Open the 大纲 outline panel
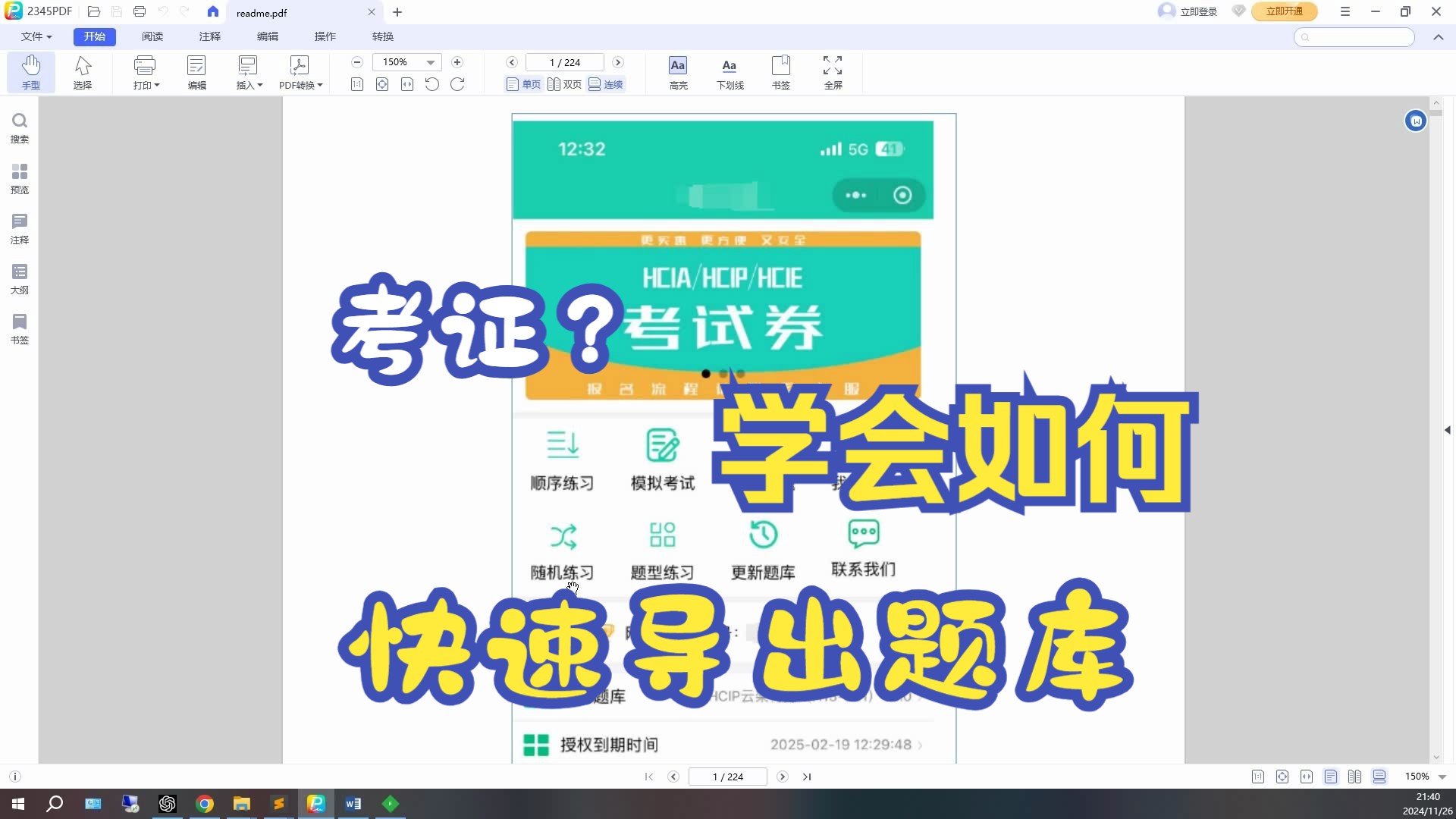1456x819 pixels. [19, 277]
